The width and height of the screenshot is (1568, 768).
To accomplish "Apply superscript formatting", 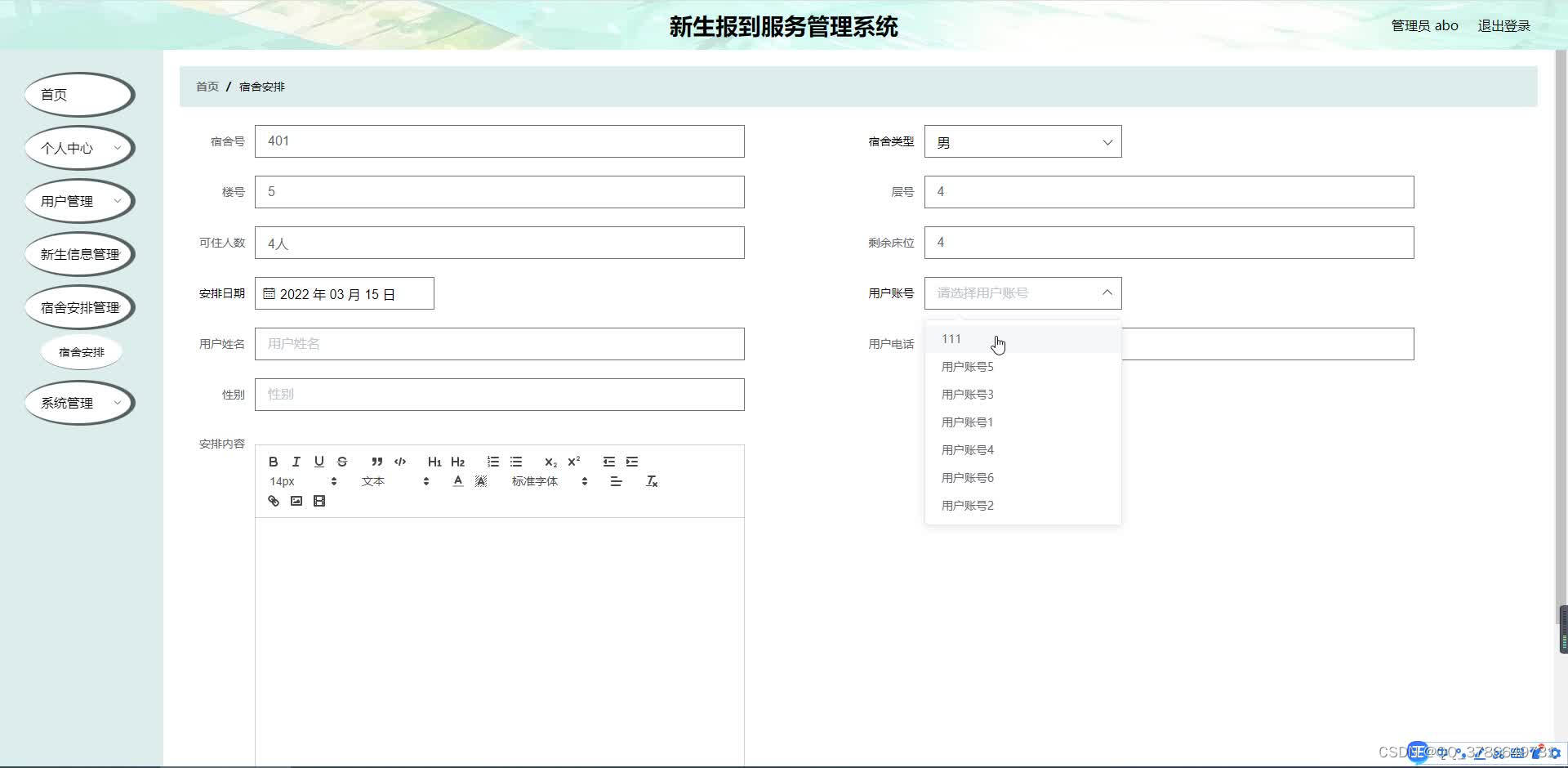I will pyautogui.click(x=573, y=462).
